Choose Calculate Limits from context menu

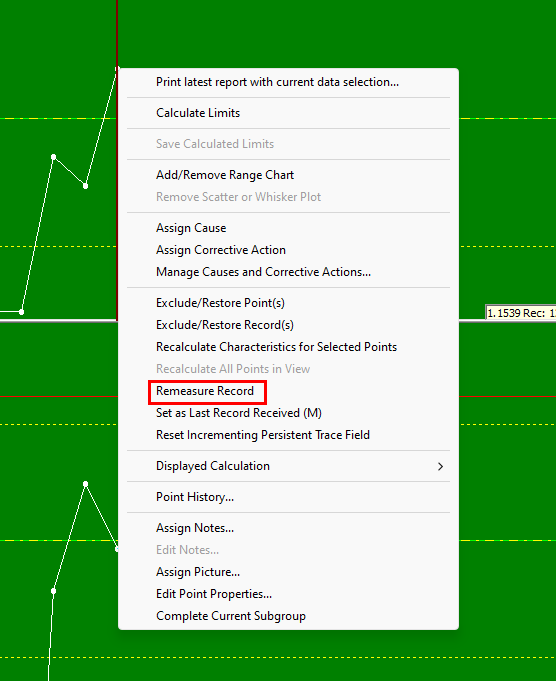[x=288, y=113]
